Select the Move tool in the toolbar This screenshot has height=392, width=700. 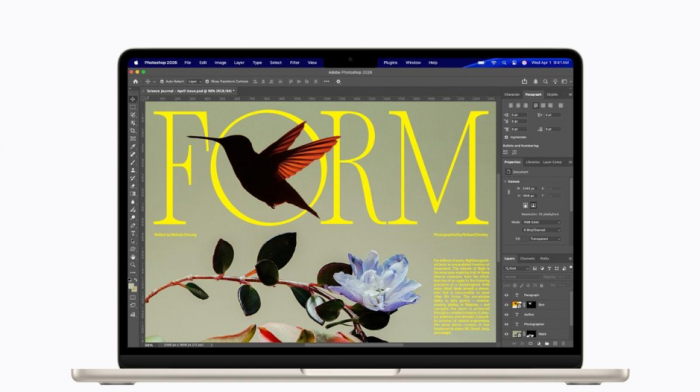133,99
